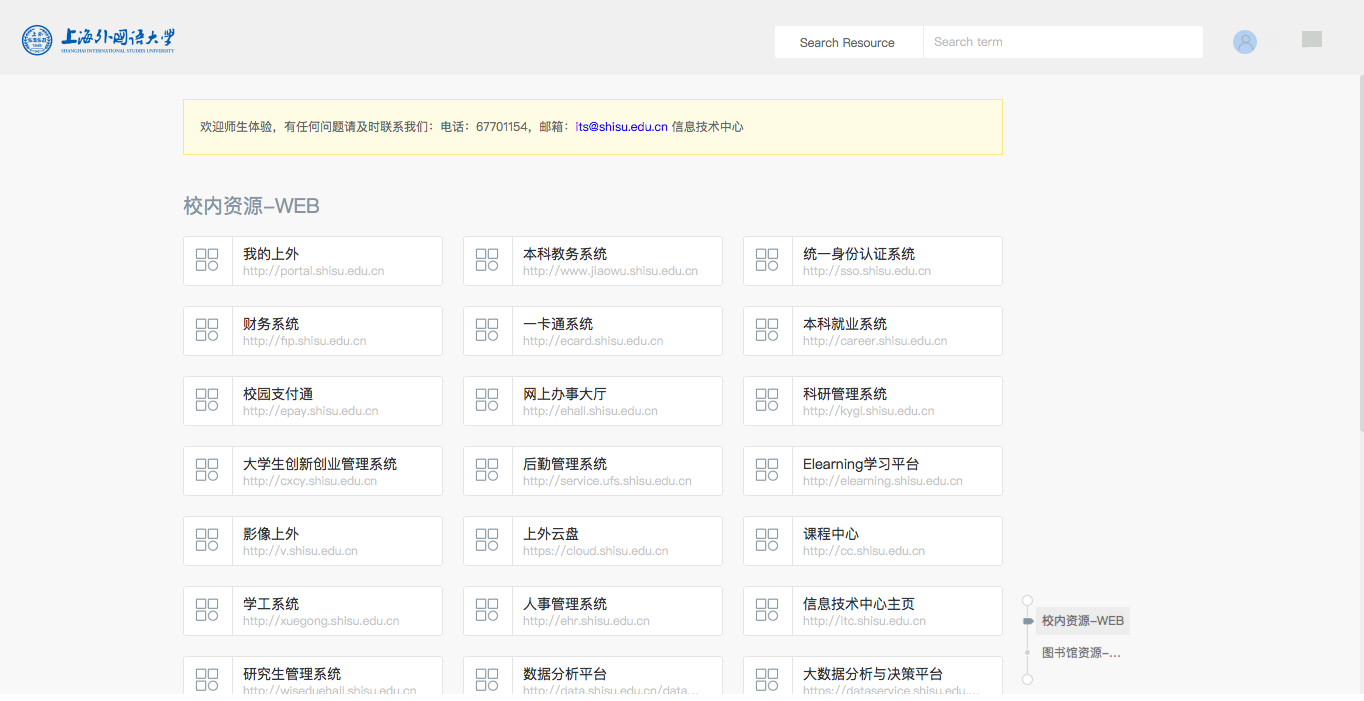Click the Shanghai International Studies University logo
This screenshot has height=701, width=1364.
coord(98,40)
